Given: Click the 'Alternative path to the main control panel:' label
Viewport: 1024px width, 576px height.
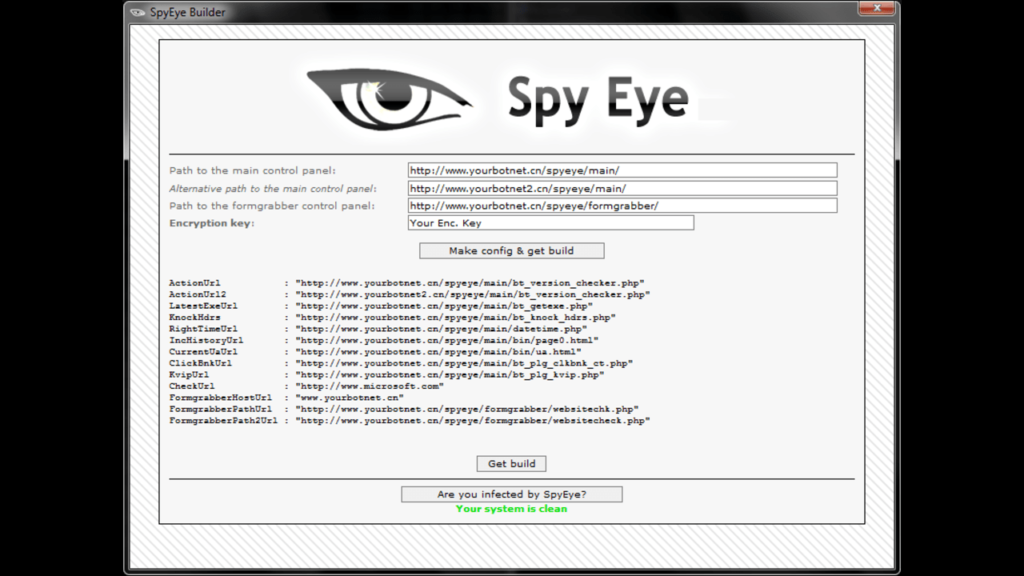Looking at the screenshot, I should tap(272, 189).
